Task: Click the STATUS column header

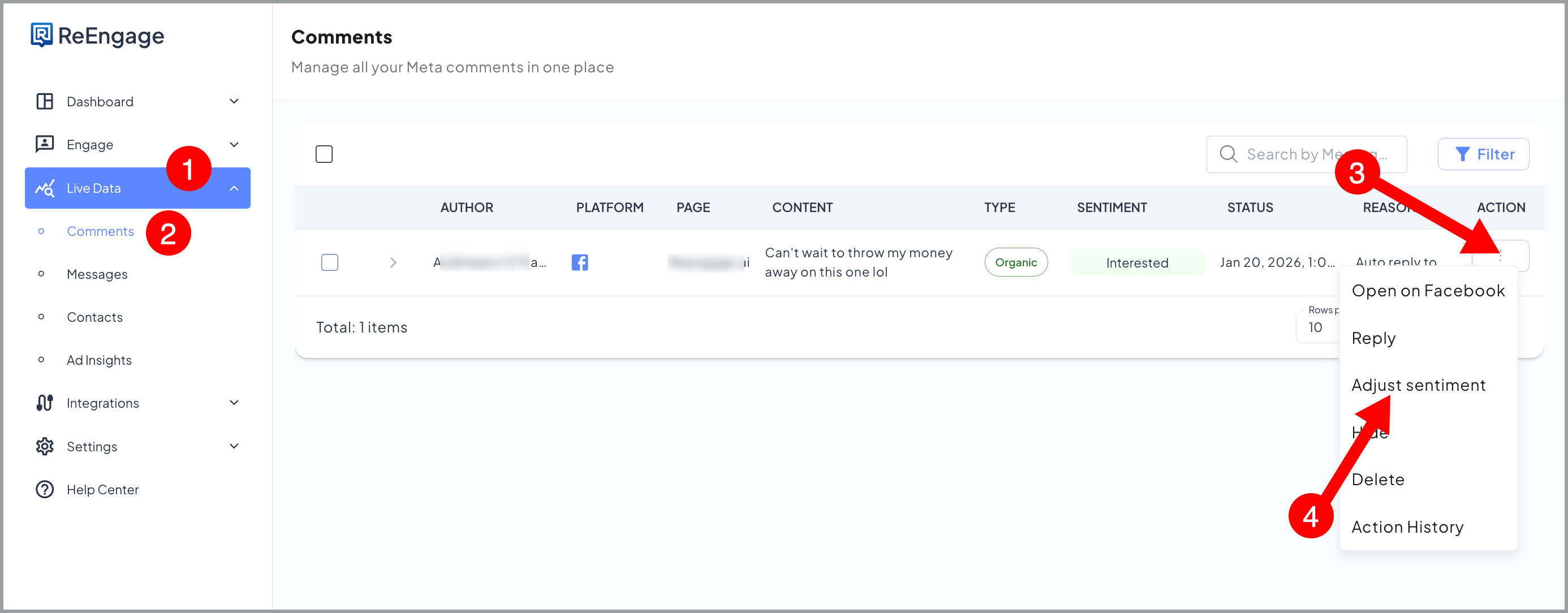Action: (1250, 208)
